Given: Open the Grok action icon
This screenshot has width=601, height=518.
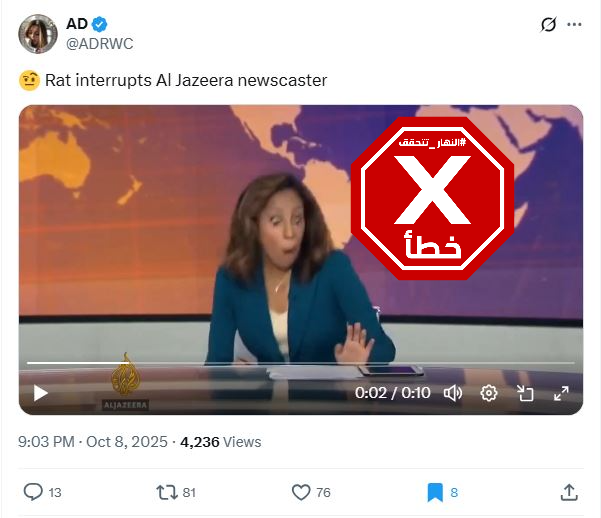Looking at the screenshot, I should (548, 25).
